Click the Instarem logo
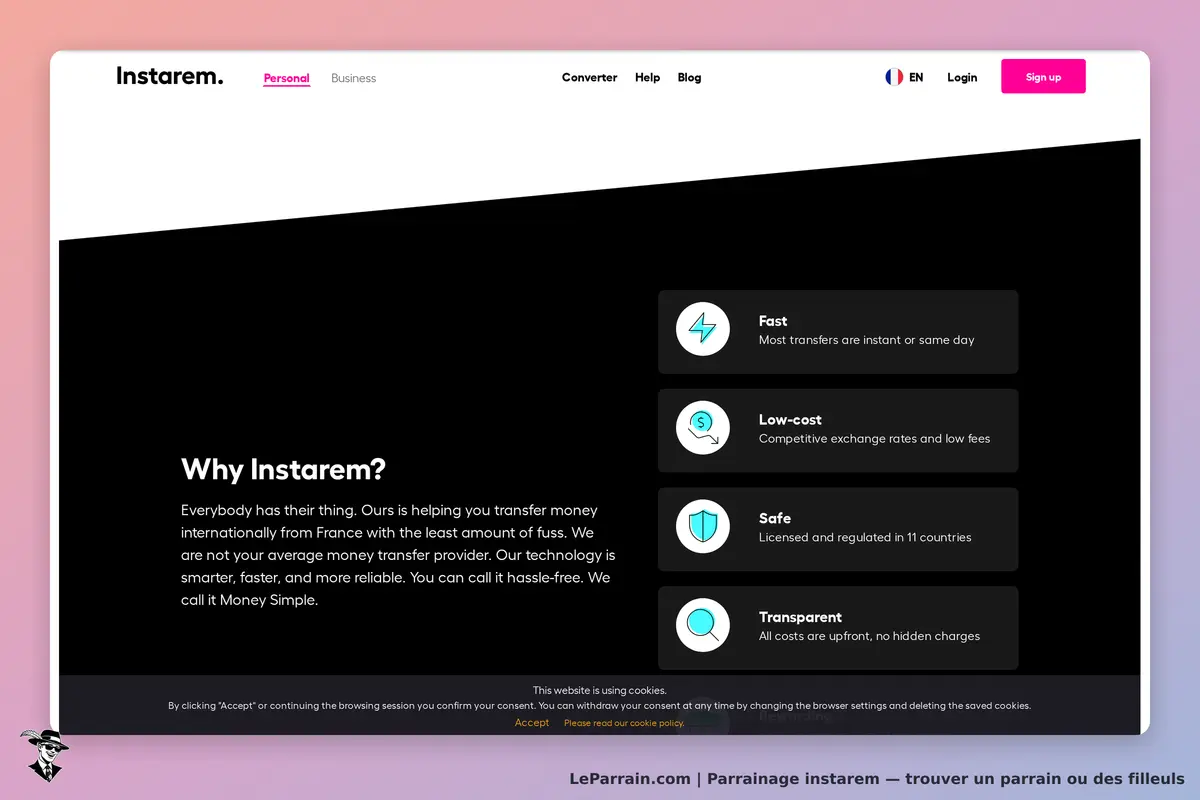The image size is (1200, 800). [170, 76]
